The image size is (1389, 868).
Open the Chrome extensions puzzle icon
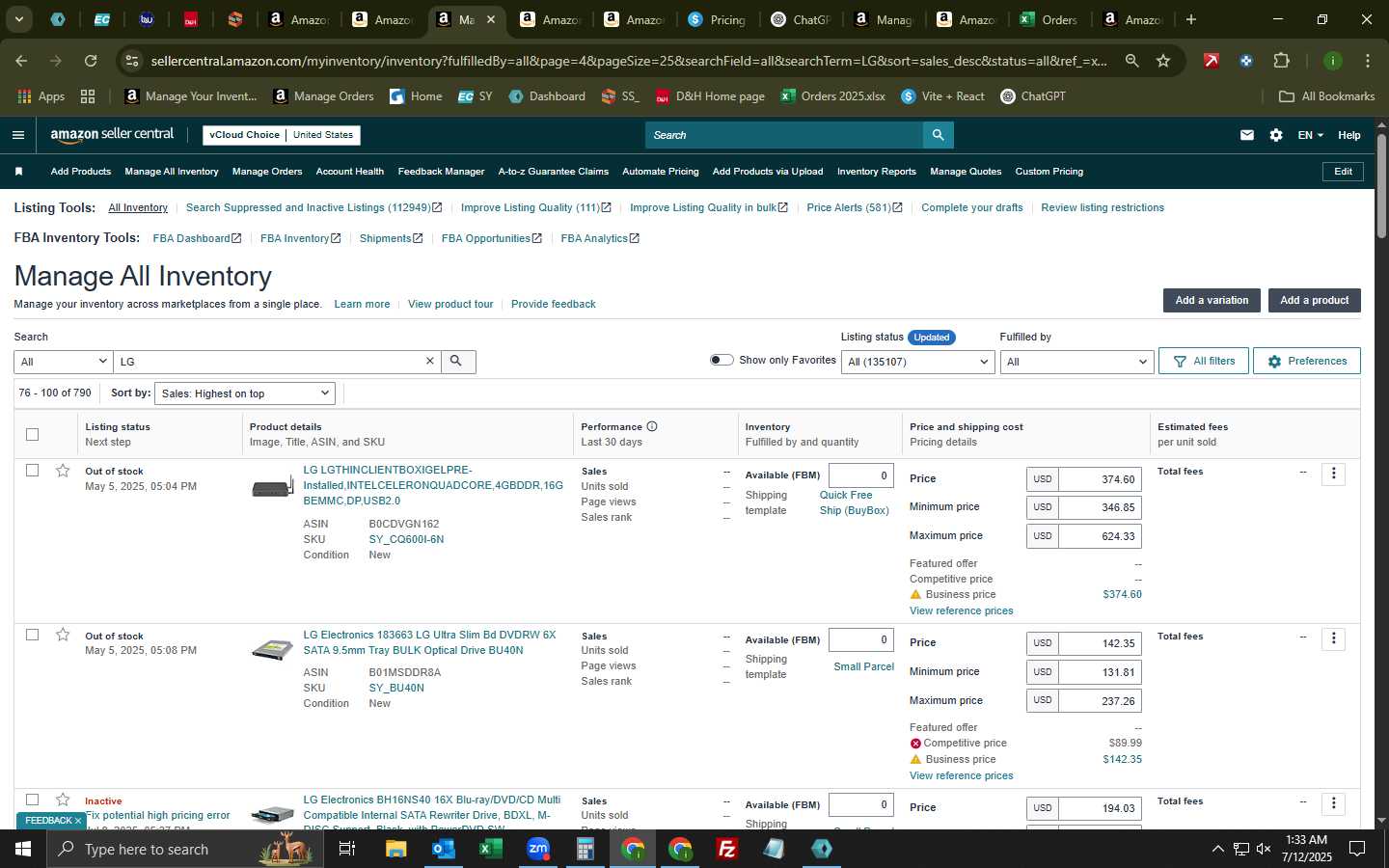pyautogui.click(x=1281, y=61)
